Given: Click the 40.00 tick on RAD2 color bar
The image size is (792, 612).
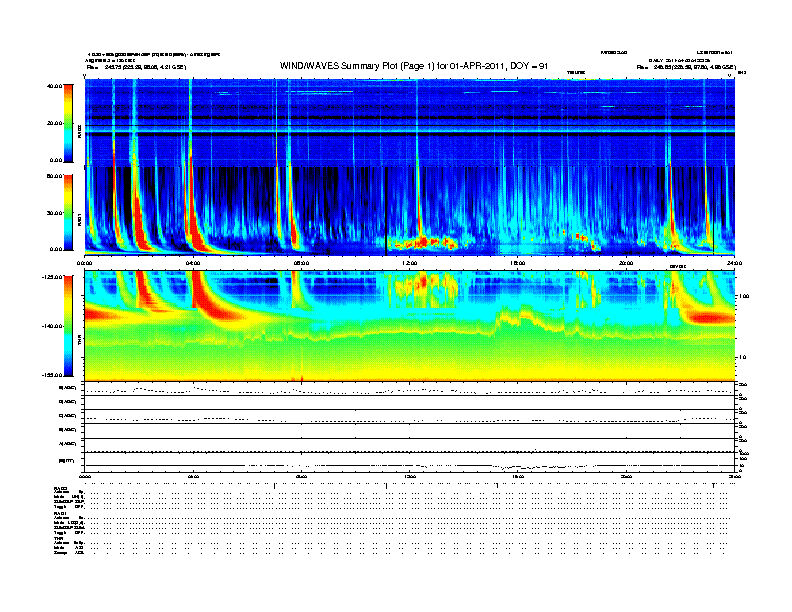Looking at the screenshot, I should [54, 86].
